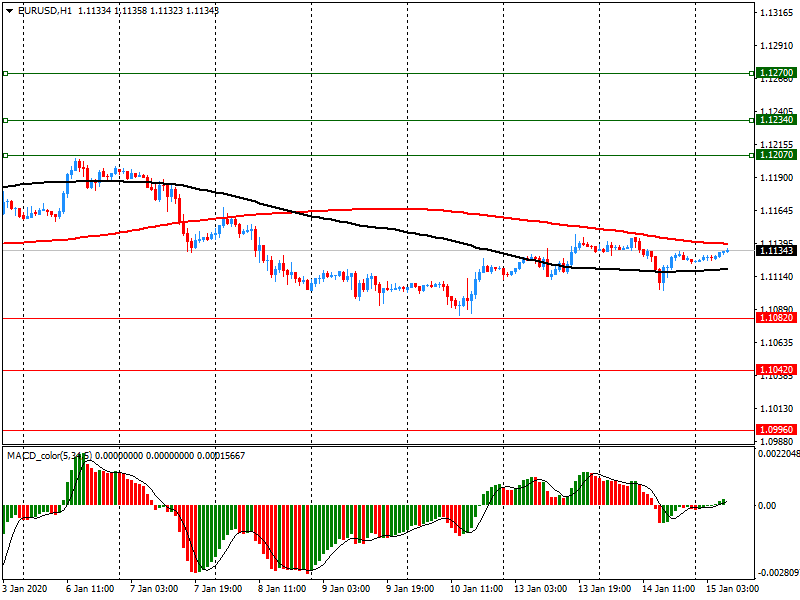800x600 pixels.
Task: Click the green 1.12070 level label
Action: tap(776, 155)
